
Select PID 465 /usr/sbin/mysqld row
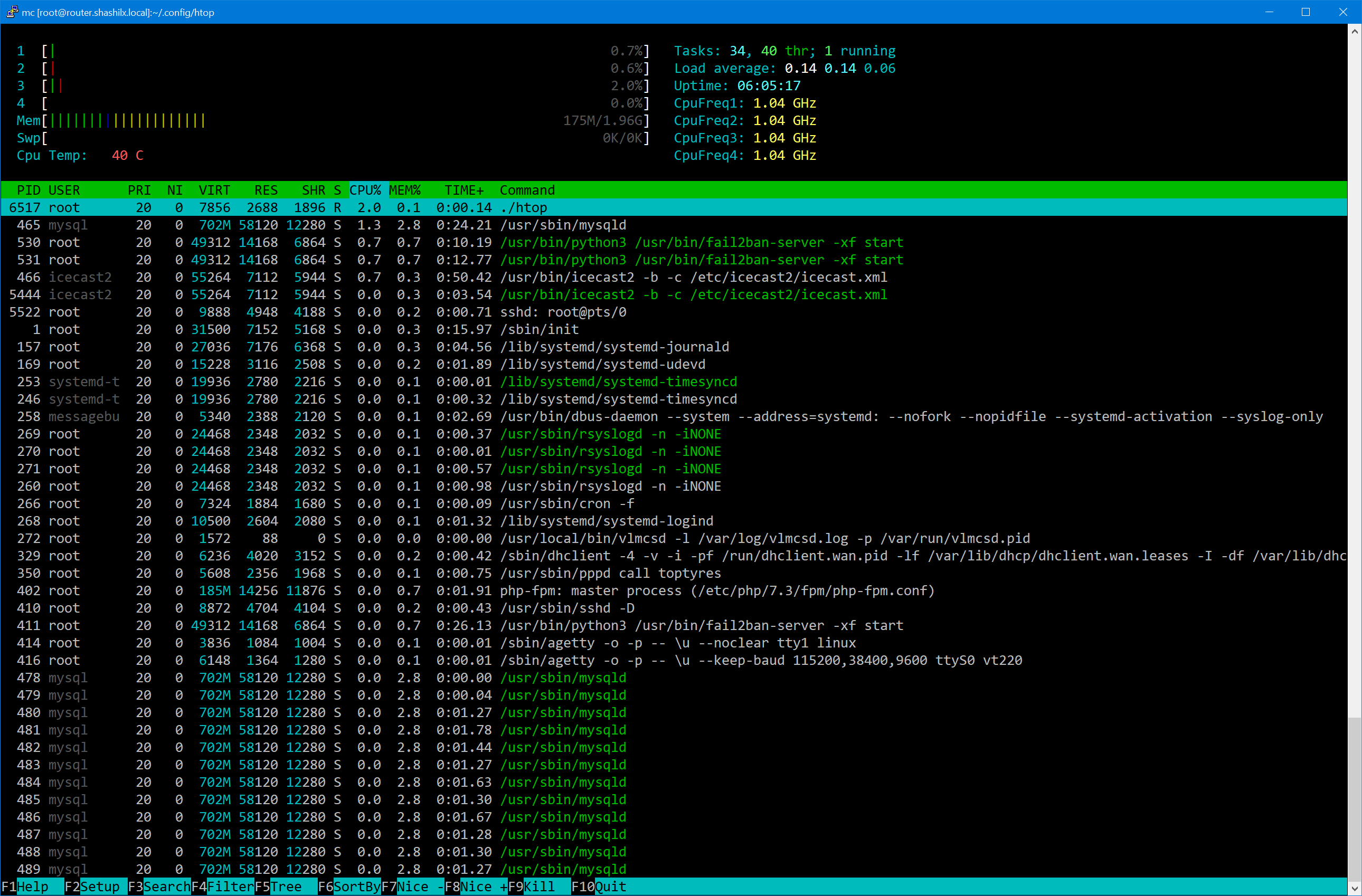(674, 225)
